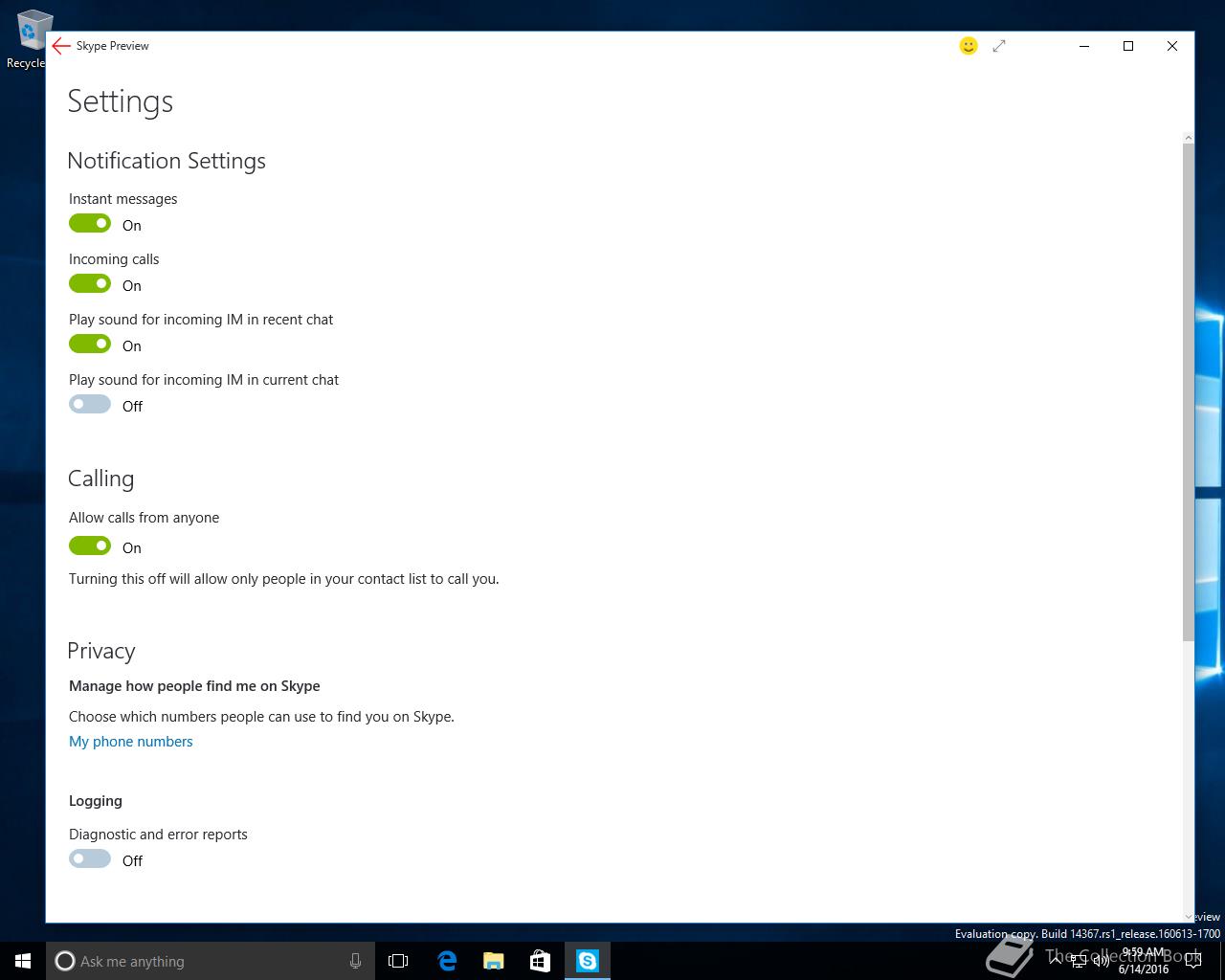Enable Diagnostic and error reports
Viewport: 1225px width, 980px height.
[x=90, y=858]
